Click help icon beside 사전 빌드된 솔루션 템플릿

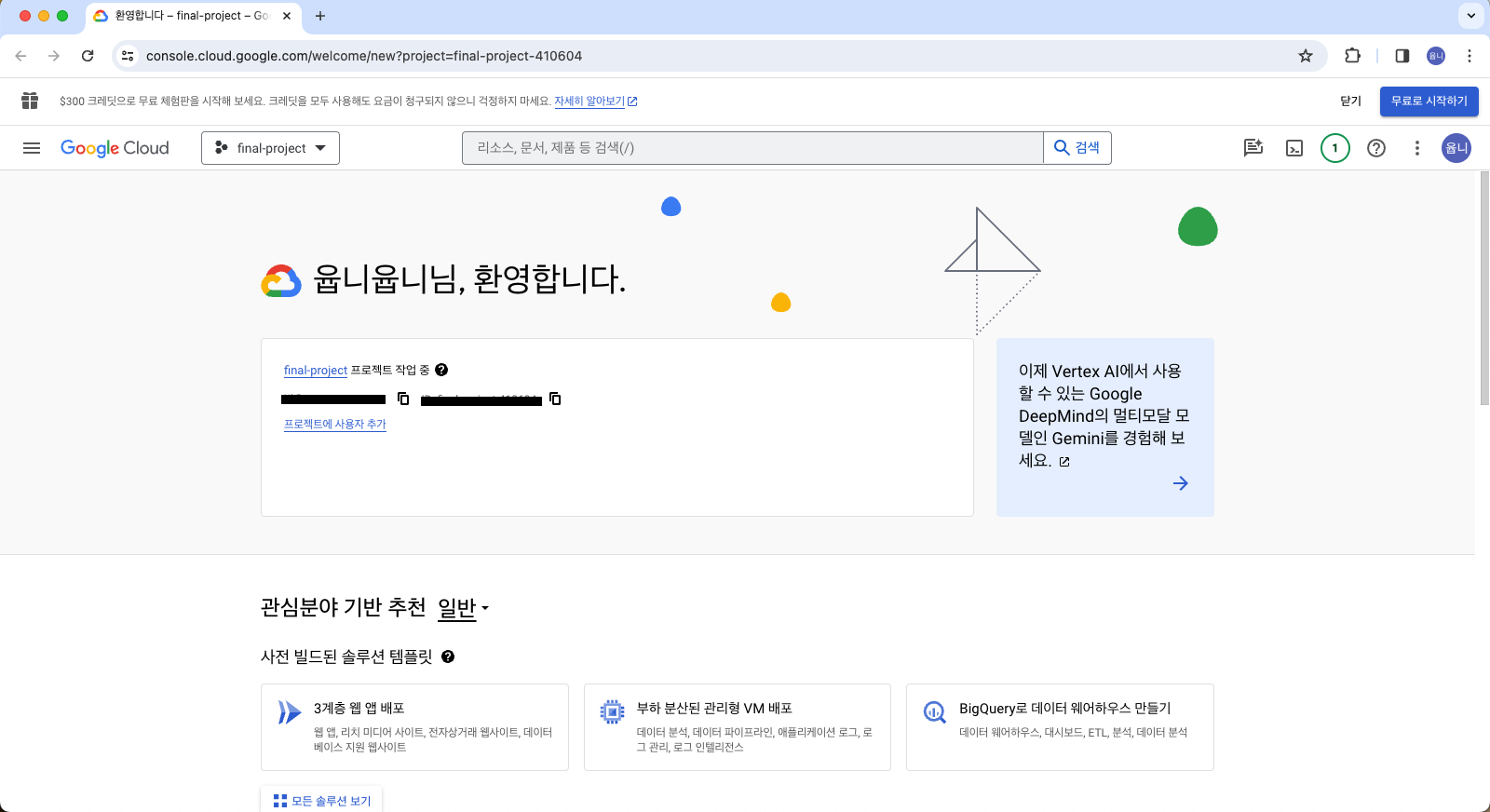coord(448,656)
